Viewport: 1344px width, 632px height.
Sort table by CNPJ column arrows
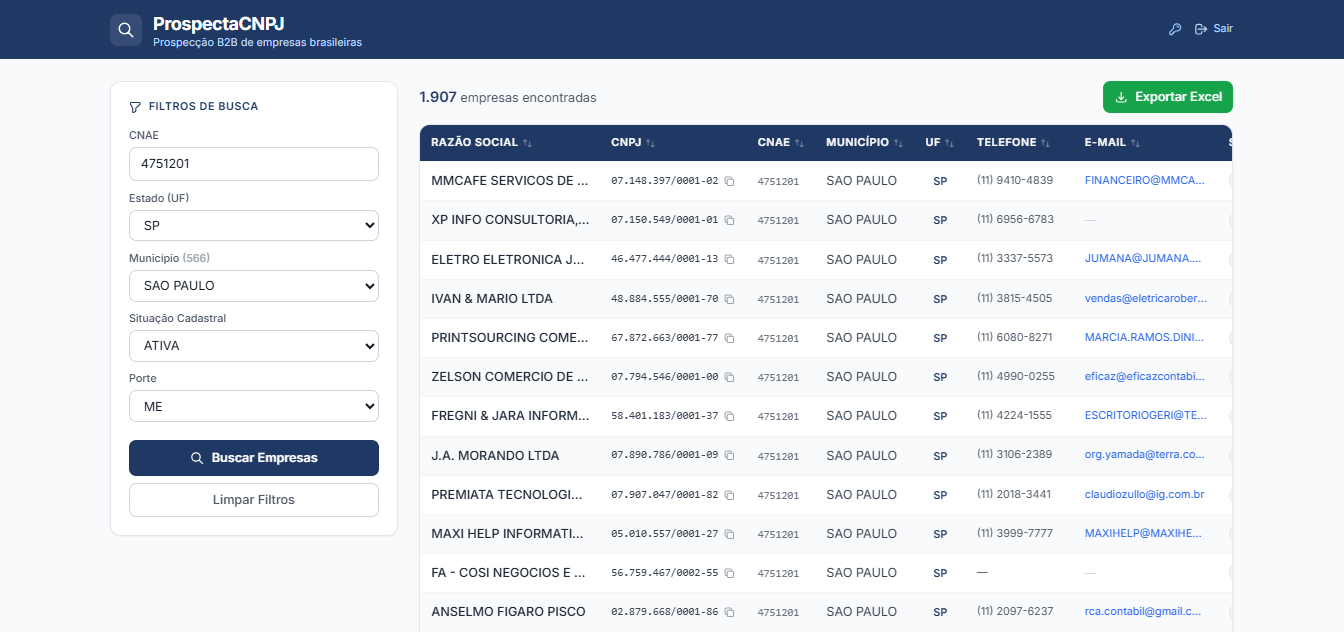tap(650, 143)
